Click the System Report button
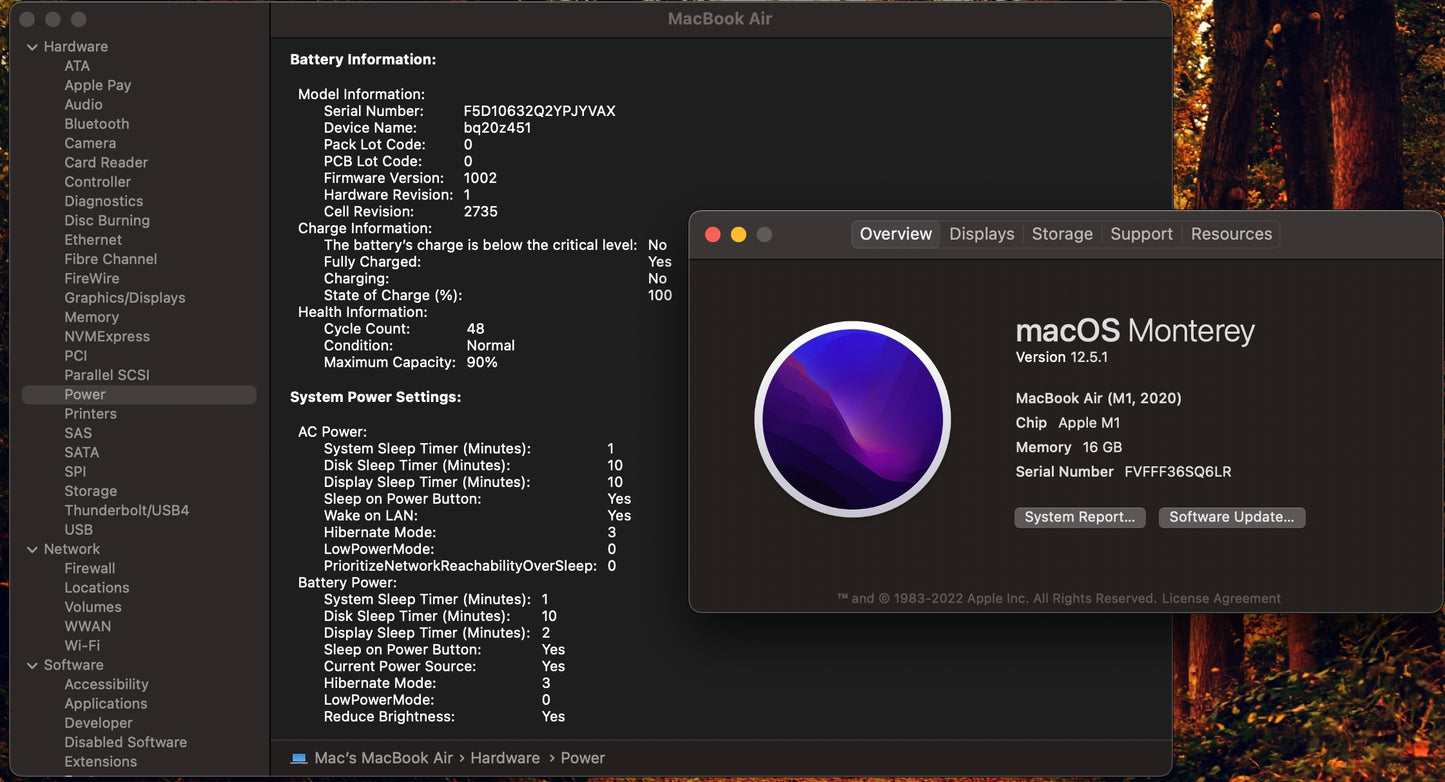 click(1079, 517)
